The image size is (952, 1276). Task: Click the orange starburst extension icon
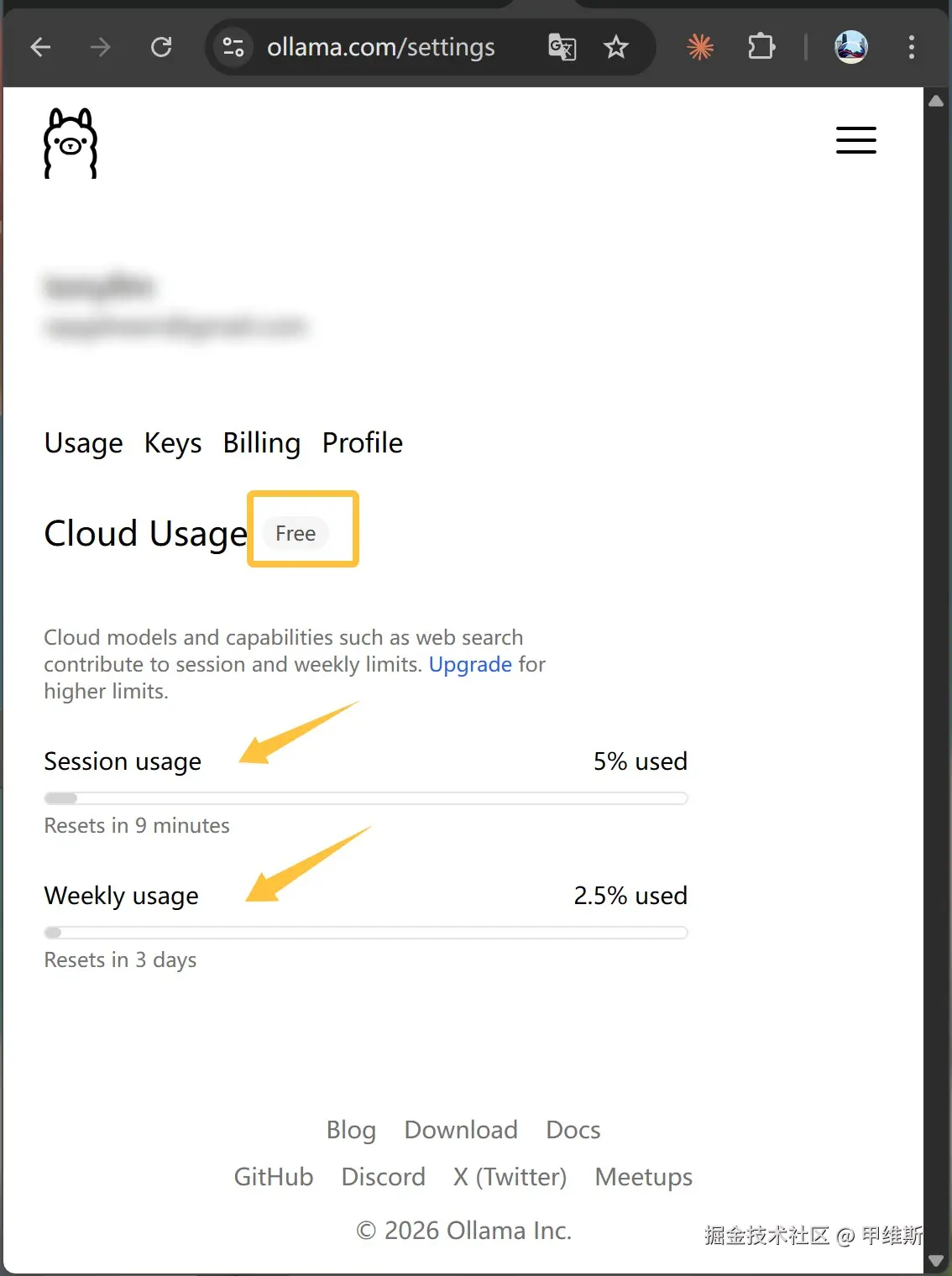[x=700, y=47]
